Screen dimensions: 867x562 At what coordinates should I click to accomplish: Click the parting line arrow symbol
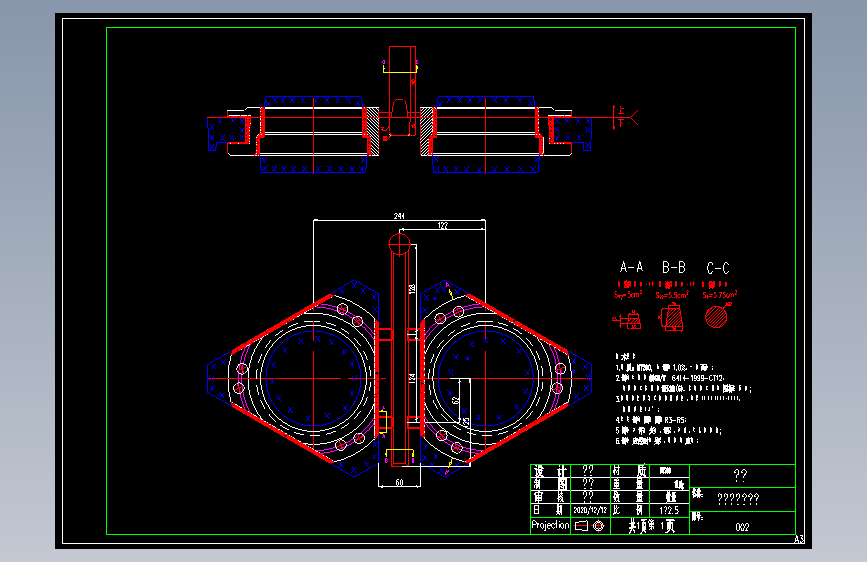625,117
